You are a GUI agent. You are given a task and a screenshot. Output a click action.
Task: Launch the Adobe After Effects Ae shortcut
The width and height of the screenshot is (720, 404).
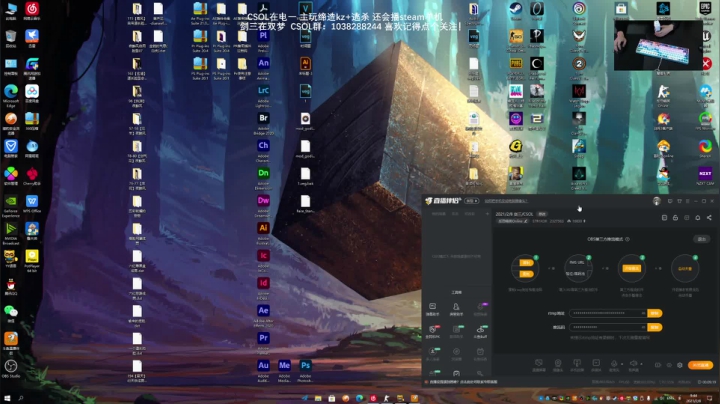[x=263, y=315]
